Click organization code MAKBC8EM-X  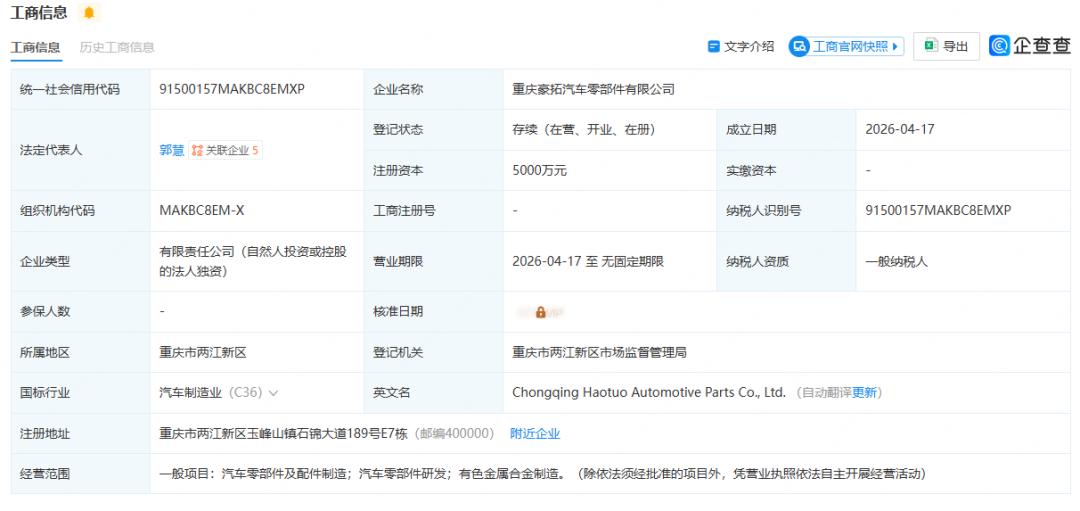pos(202,211)
